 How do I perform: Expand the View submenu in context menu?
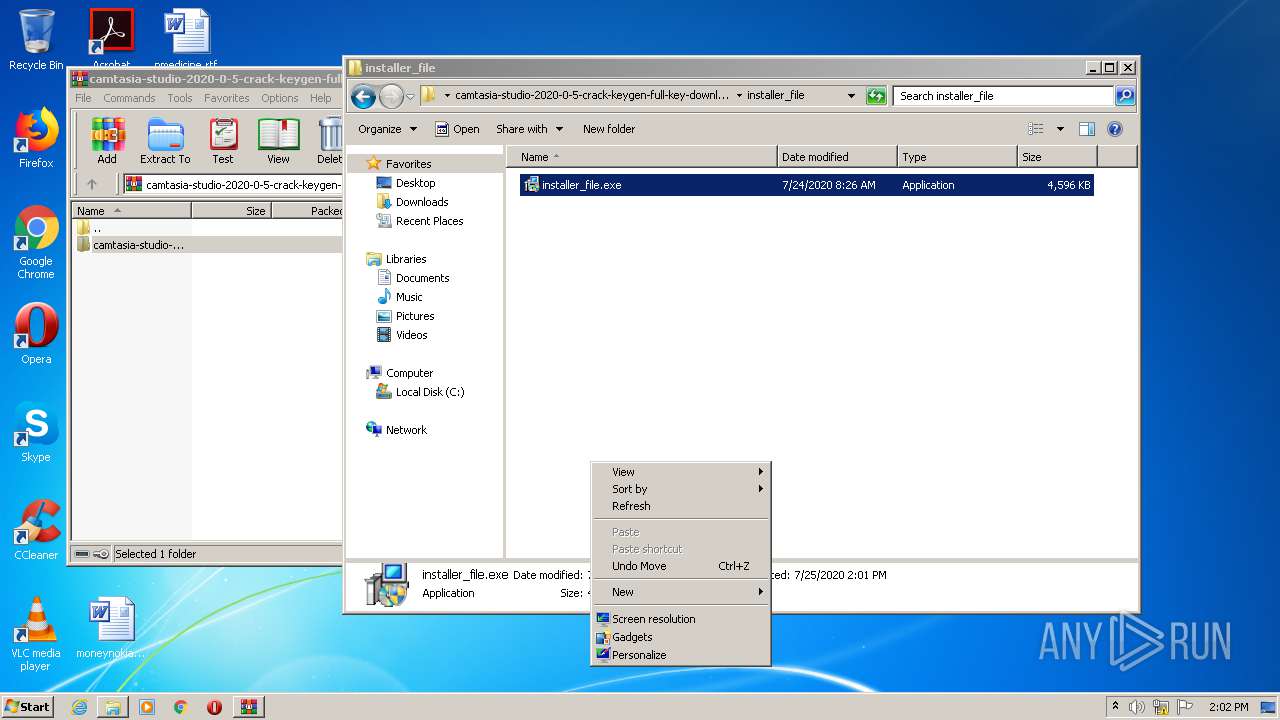click(x=681, y=472)
